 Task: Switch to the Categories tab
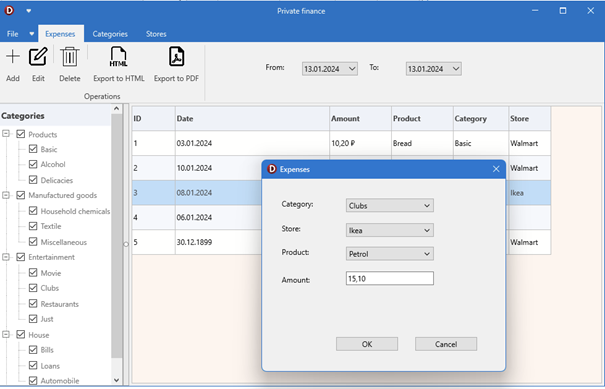point(110,34)
